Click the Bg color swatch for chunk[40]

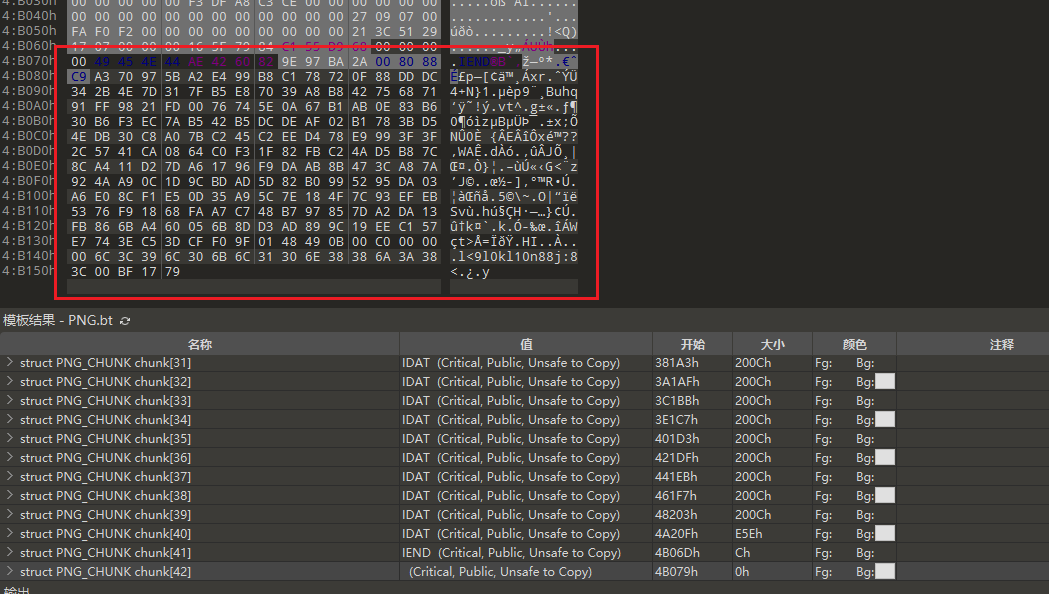(885, 534)
